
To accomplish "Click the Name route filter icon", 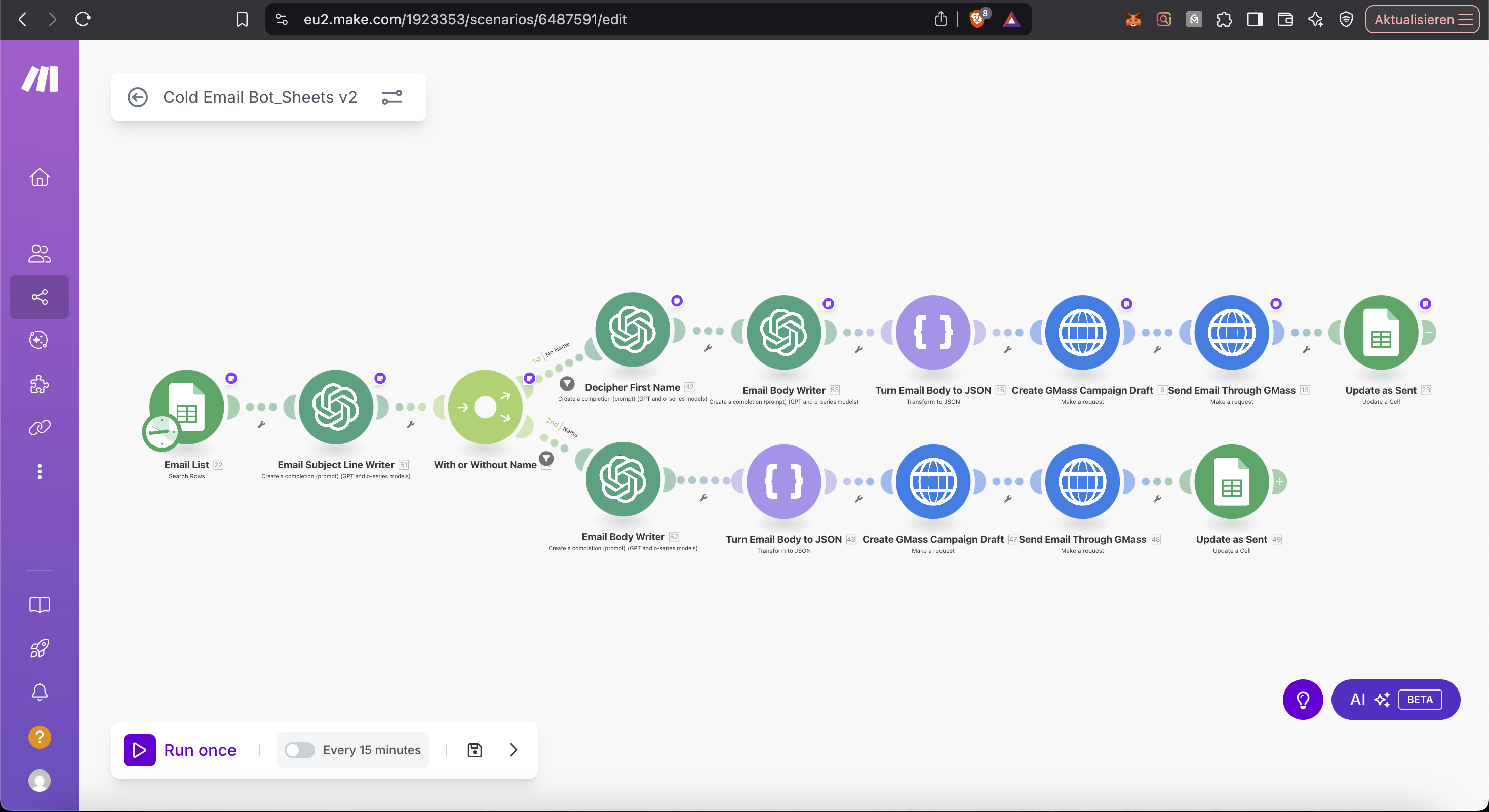I will pyautogui.click(x=546, y=458).
